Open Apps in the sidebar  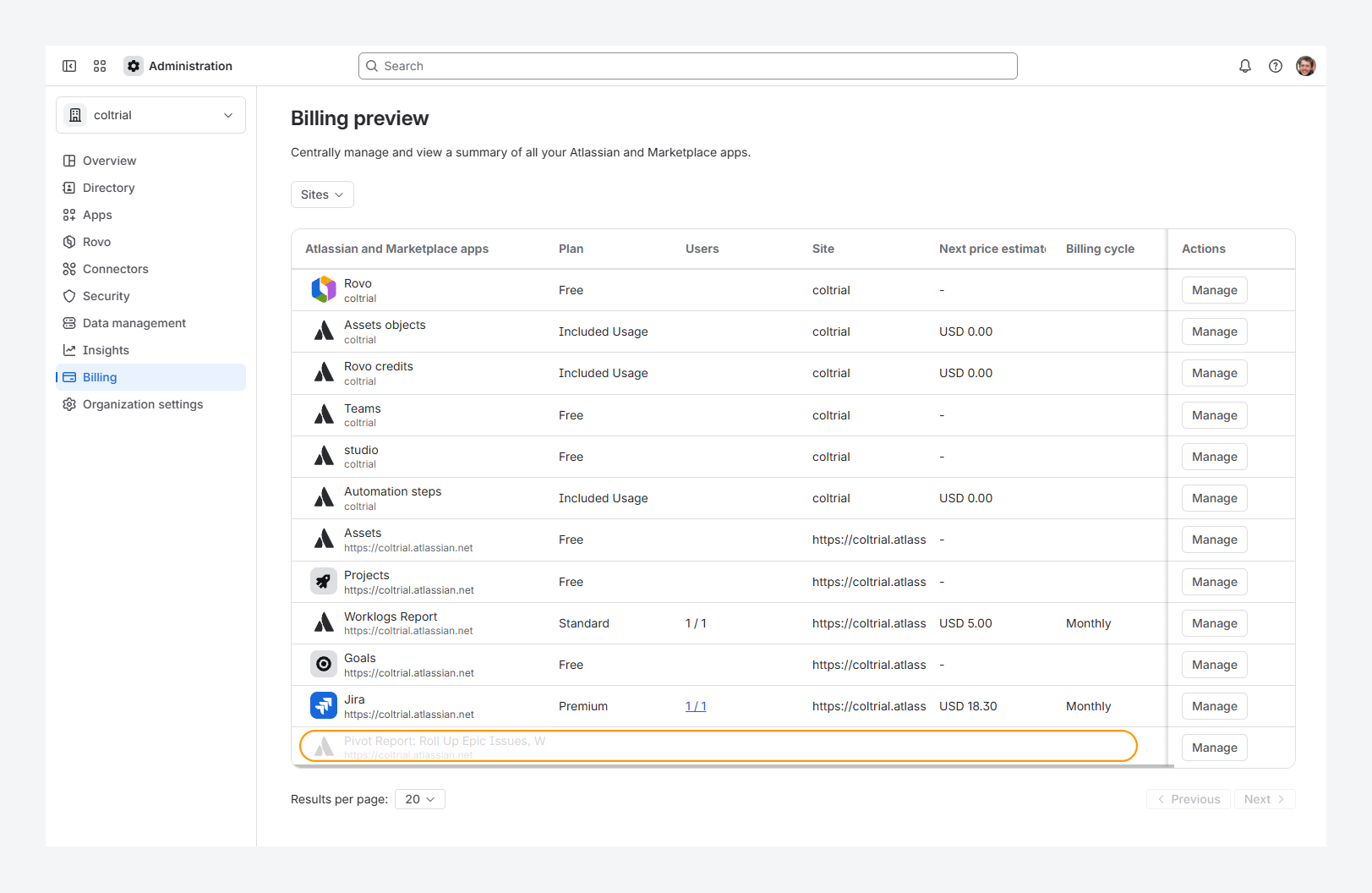[x=150, y=215]
